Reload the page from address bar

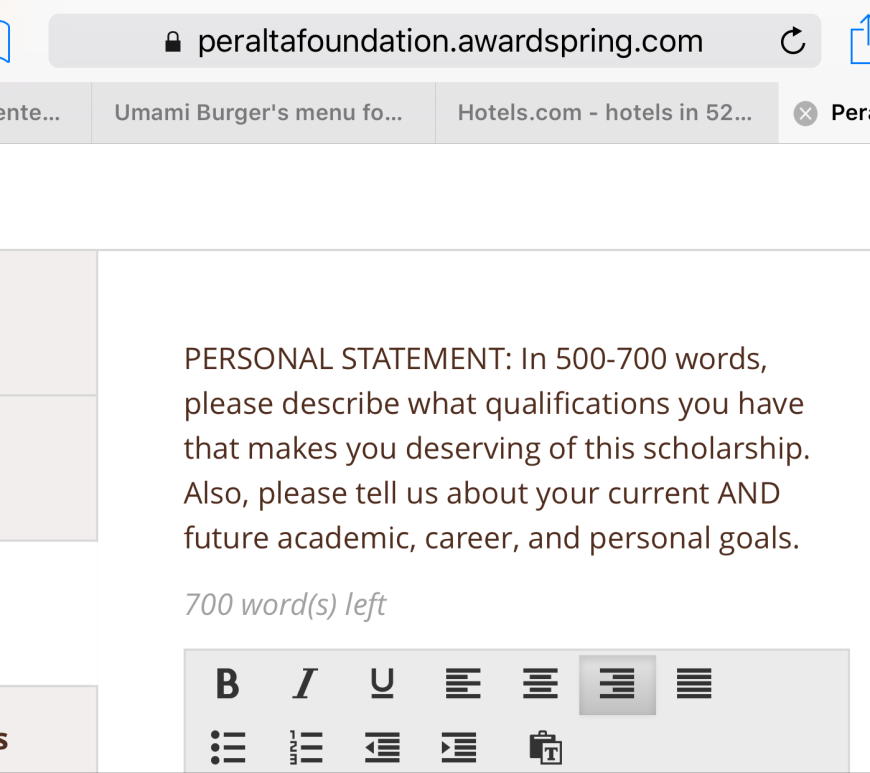[x=792, y=41]
